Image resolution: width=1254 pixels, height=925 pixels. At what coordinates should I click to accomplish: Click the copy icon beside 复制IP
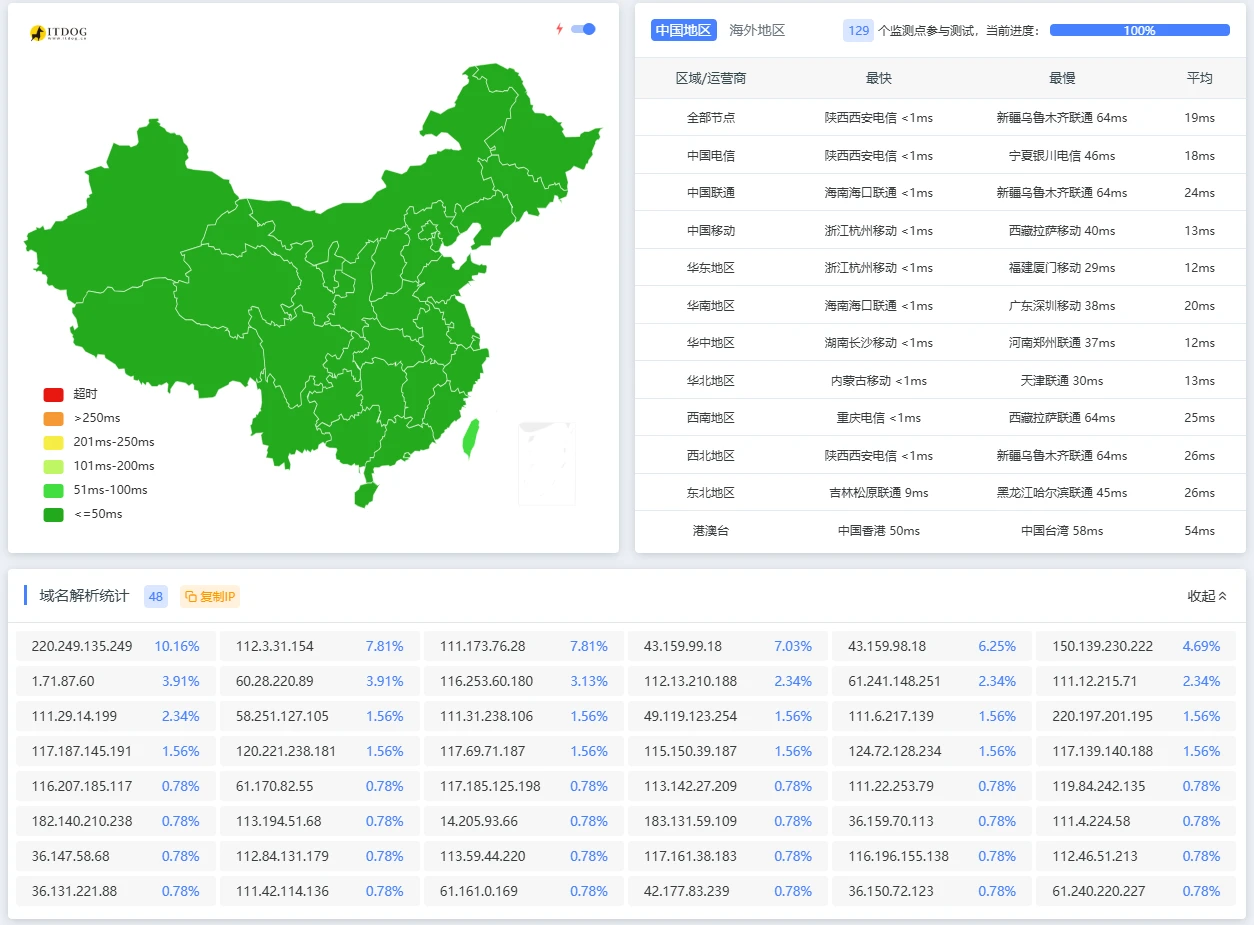click(x=190, y=597)
